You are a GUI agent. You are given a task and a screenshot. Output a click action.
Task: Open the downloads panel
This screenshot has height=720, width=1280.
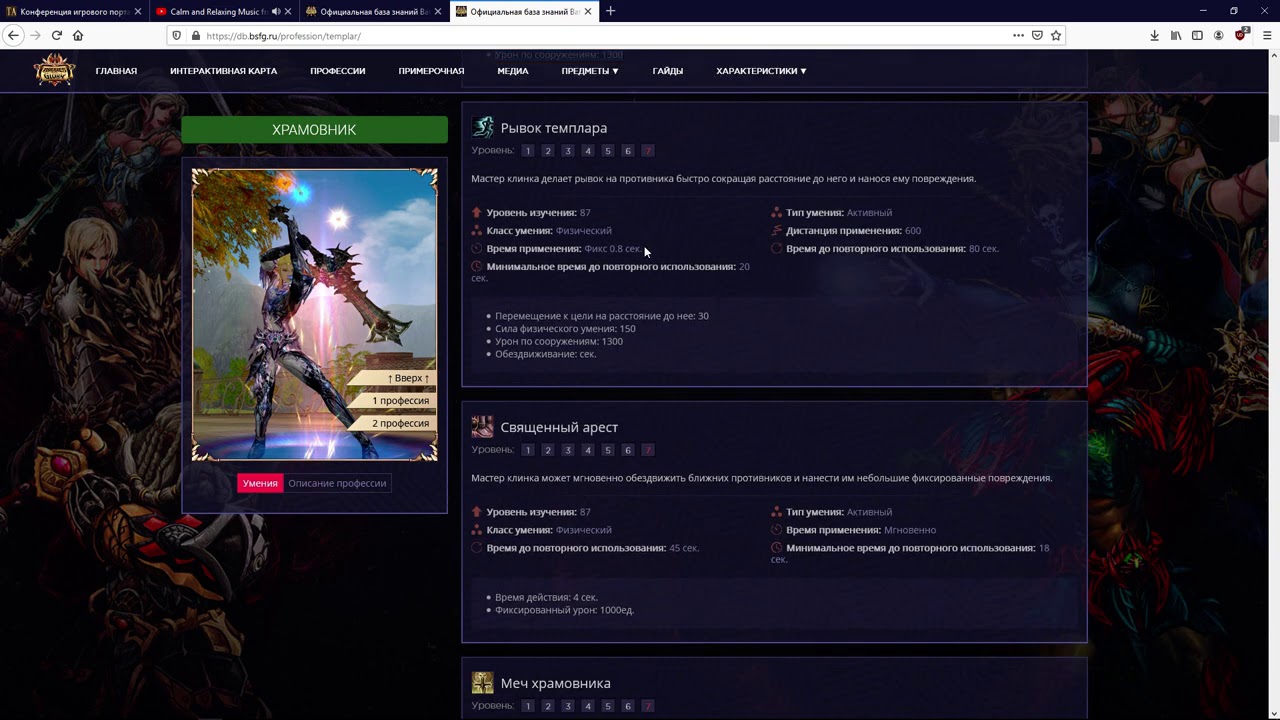1154,35
